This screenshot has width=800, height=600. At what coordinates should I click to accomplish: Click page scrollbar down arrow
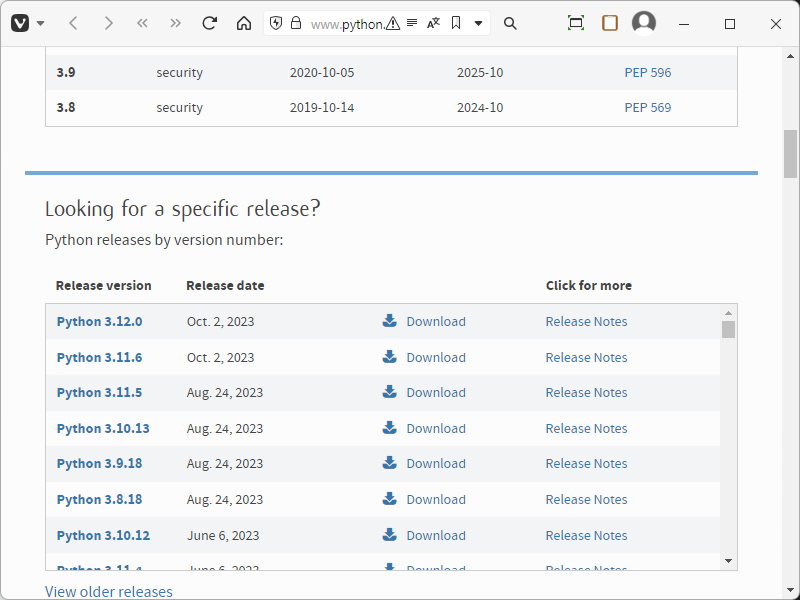pyautogui.click(x=791, y=591)
